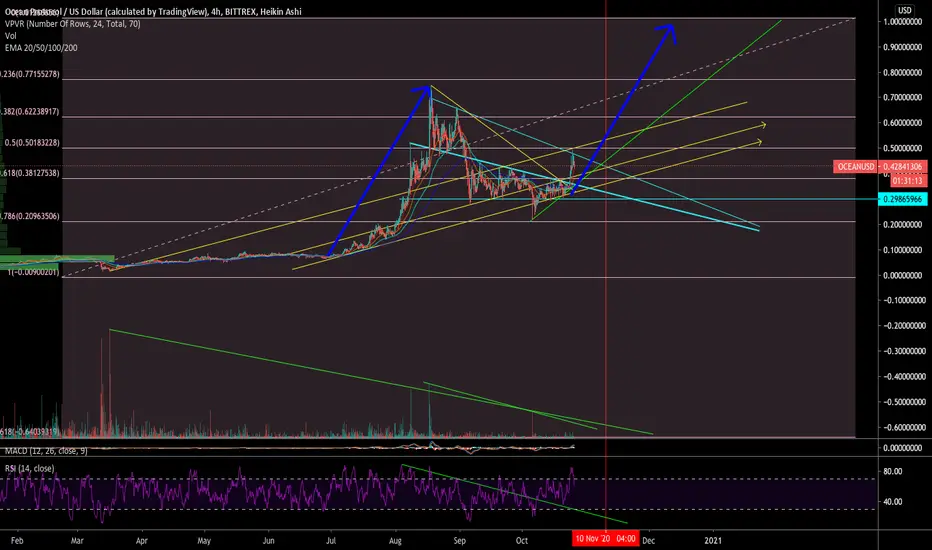
Task: Click Oct on the time axis
Action: pos(522,541)
